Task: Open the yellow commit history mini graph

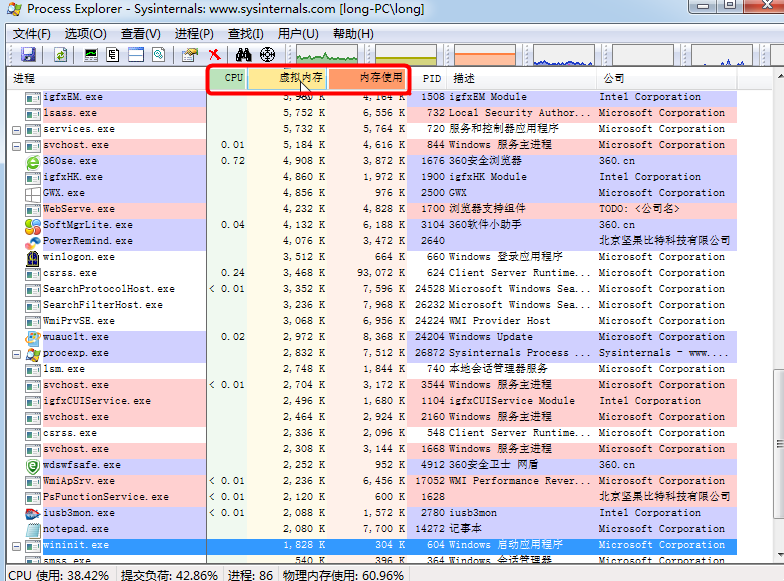Action: pyautogui.click(x=406, y=55)
